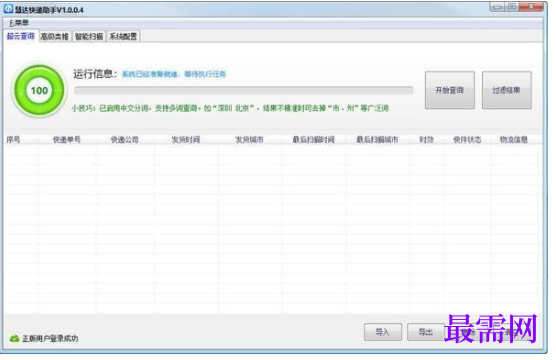The width and height of the screenshot is (556, 360).
Task: Close the 慧达快递助手 window
Action: pyautogui.click(x=531, y=6)
